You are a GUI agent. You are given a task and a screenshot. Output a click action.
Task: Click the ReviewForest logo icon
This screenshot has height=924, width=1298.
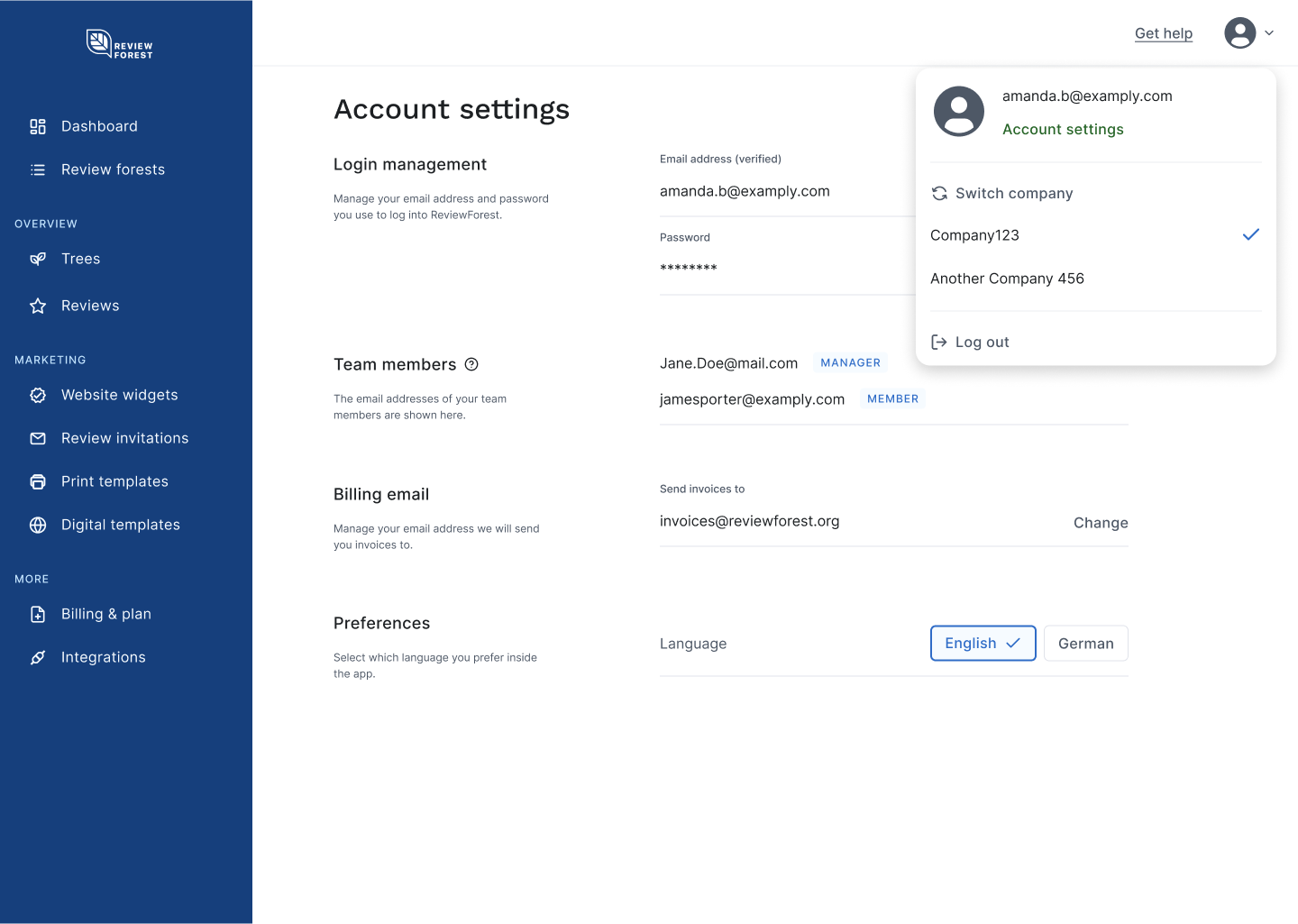[x=98, y=42]
